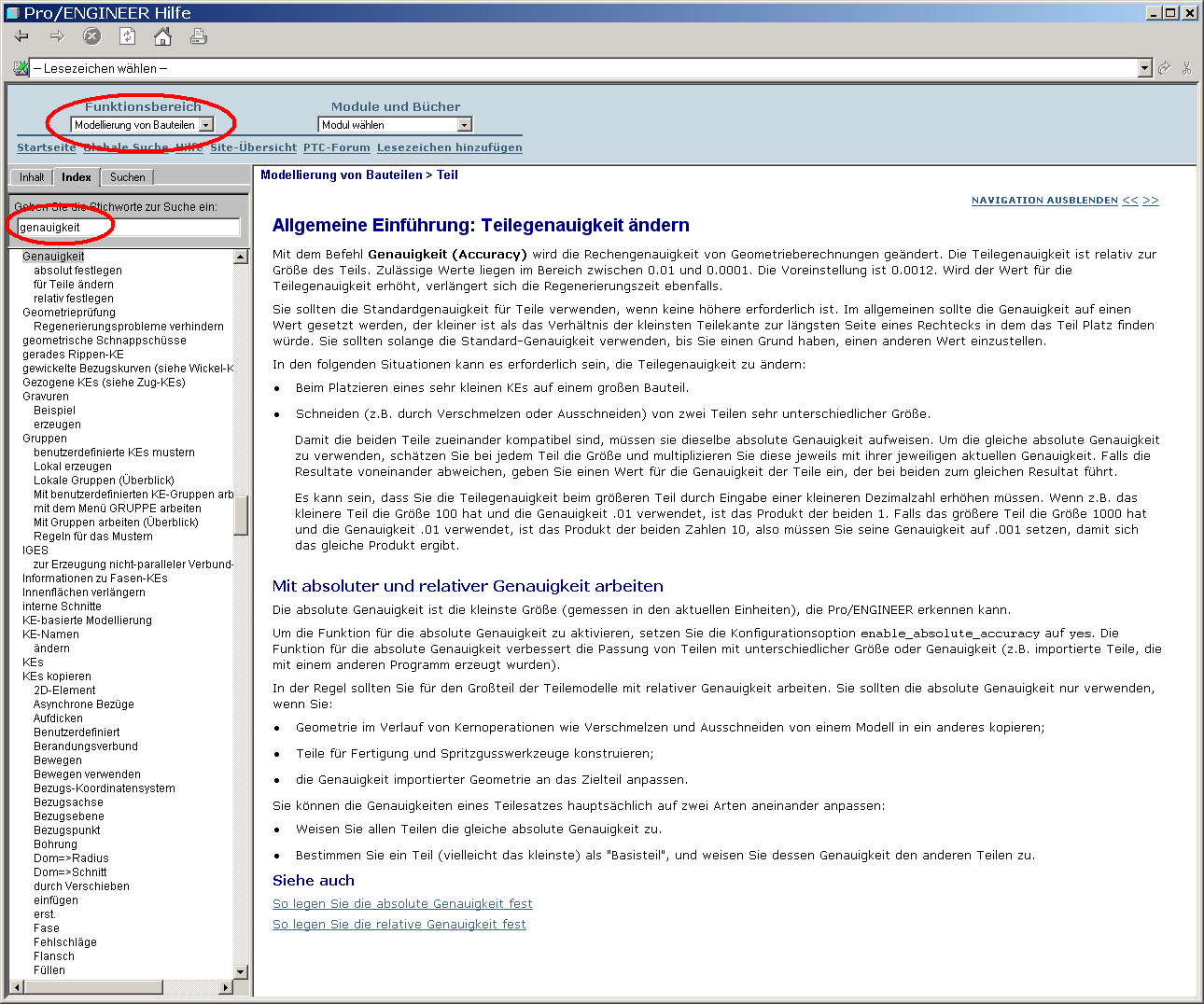Reload the help page with the refresh icon
The image size is (1204, 1004).
[127, 36]
